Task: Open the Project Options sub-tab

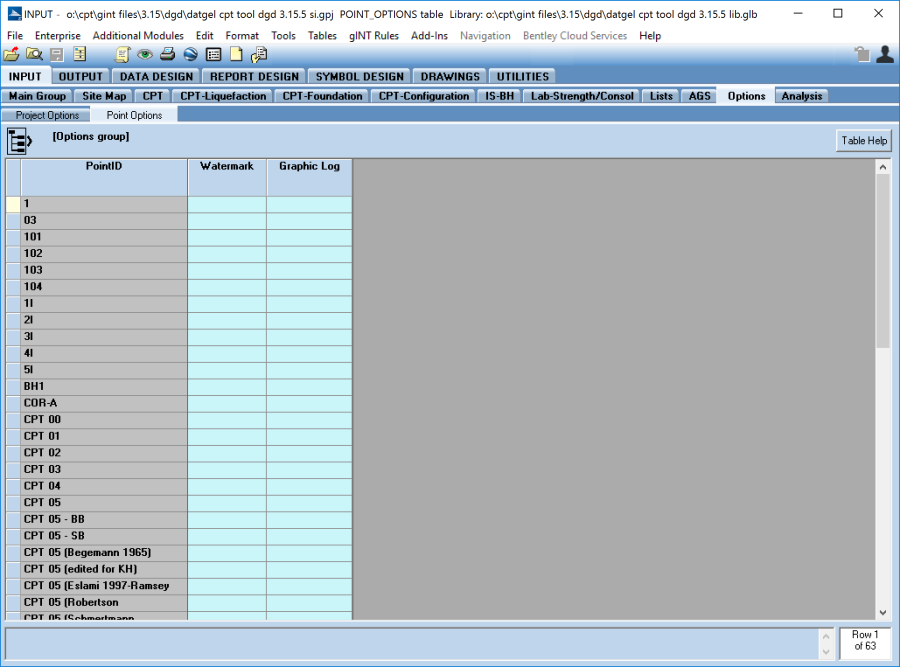Action: click(x=47, y=115)
